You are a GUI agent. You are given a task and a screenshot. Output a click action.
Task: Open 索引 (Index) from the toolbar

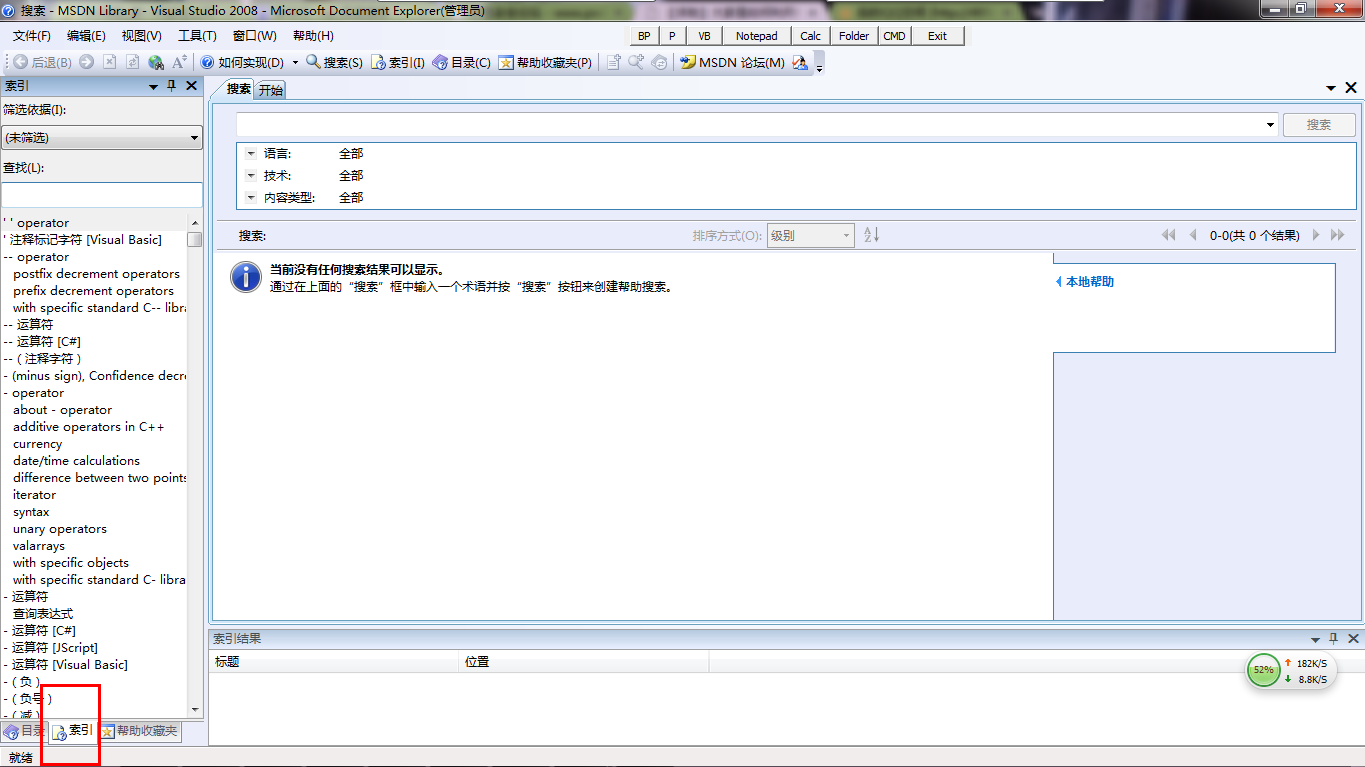pyautogui.click(x=398, y=62)
